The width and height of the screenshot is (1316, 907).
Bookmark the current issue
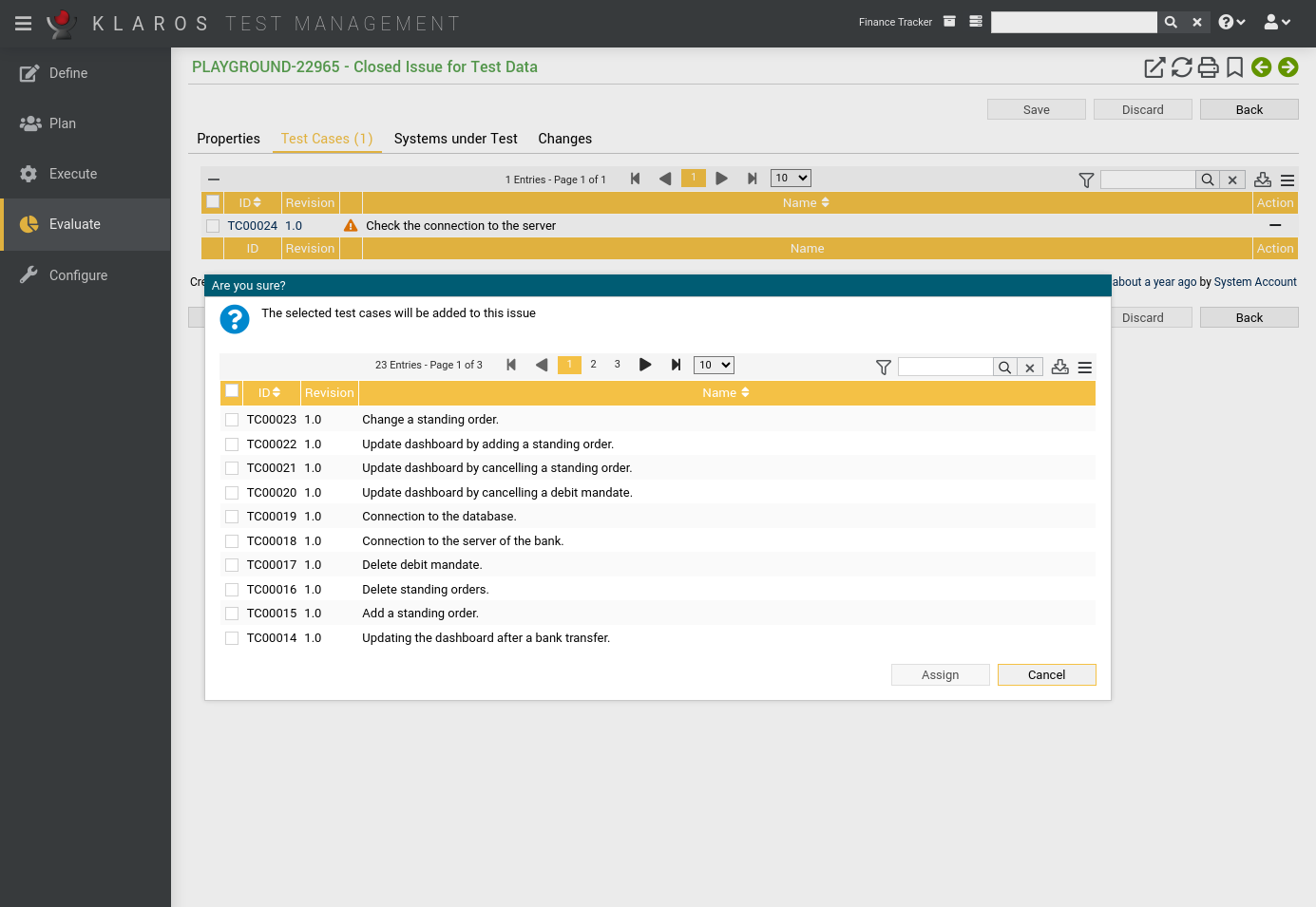(x=1234, y=67)
